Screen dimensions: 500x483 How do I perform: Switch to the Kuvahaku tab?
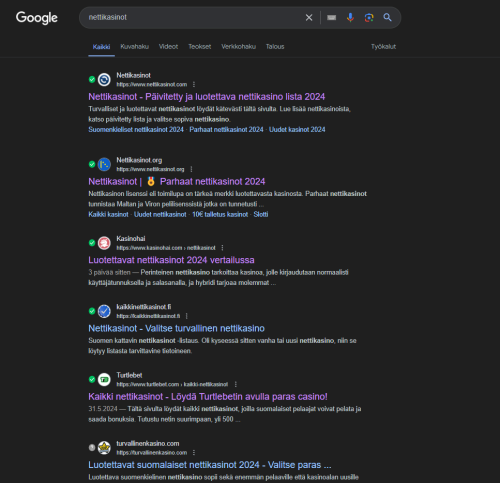coord(134,47)
